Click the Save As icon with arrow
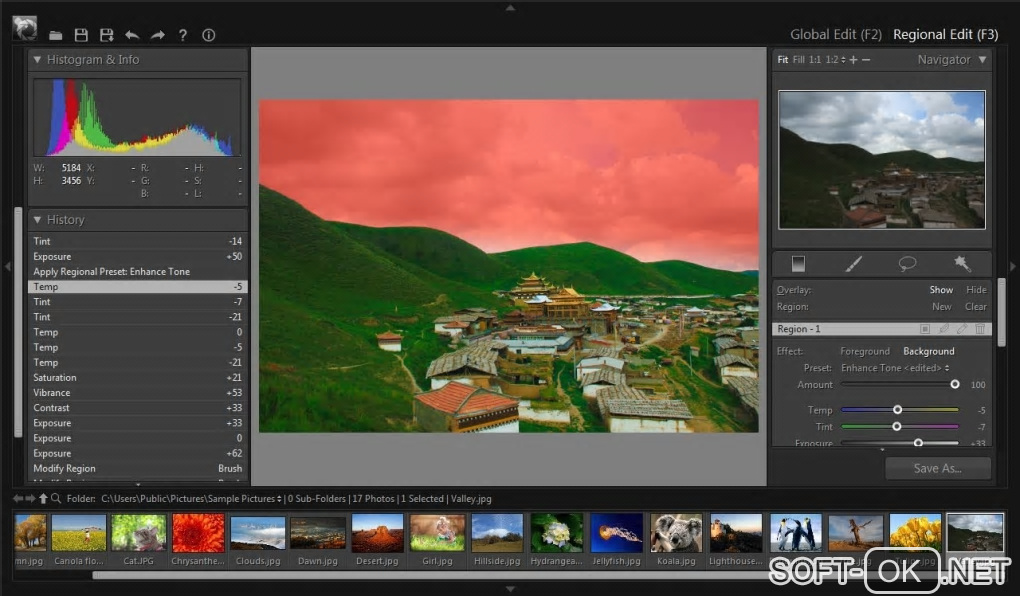Viewport: 1020px width, 596px height. pos(107,35)
